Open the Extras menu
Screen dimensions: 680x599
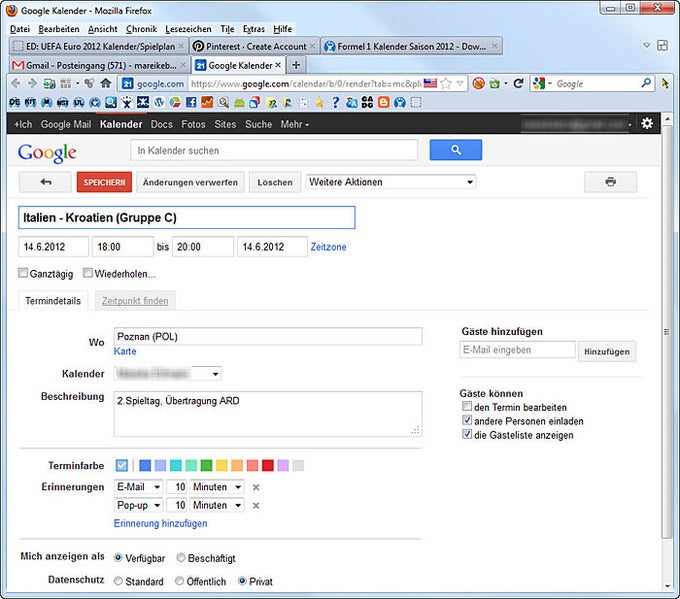click(254, 29)
